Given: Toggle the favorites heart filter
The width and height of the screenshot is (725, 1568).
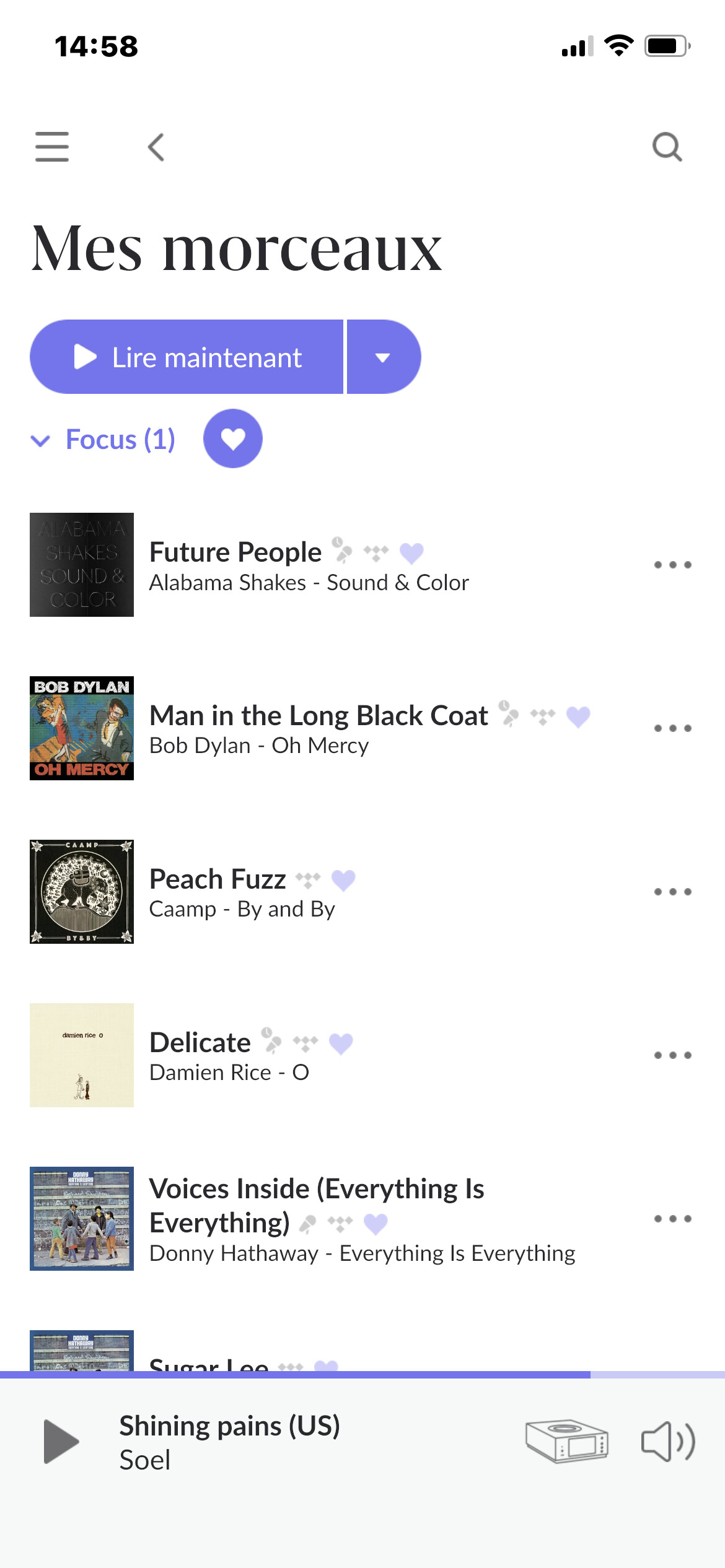Looking at the screenshot, I should (x=233, y=438).
